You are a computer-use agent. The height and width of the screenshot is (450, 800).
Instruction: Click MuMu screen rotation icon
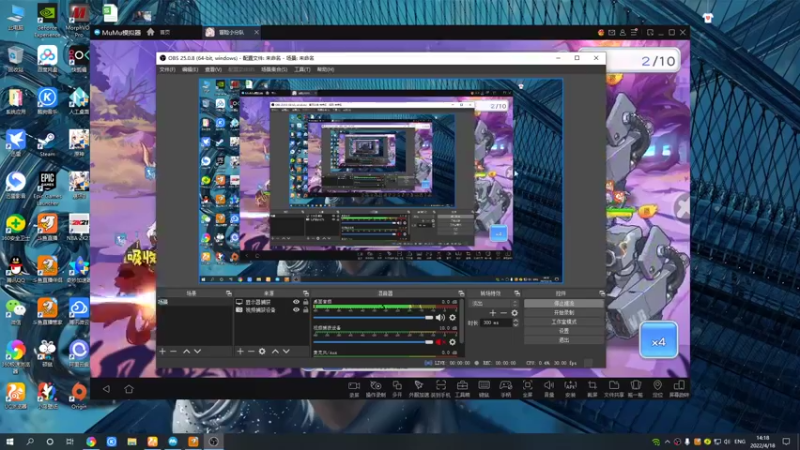pyautogui.click(x=679, y=386)
